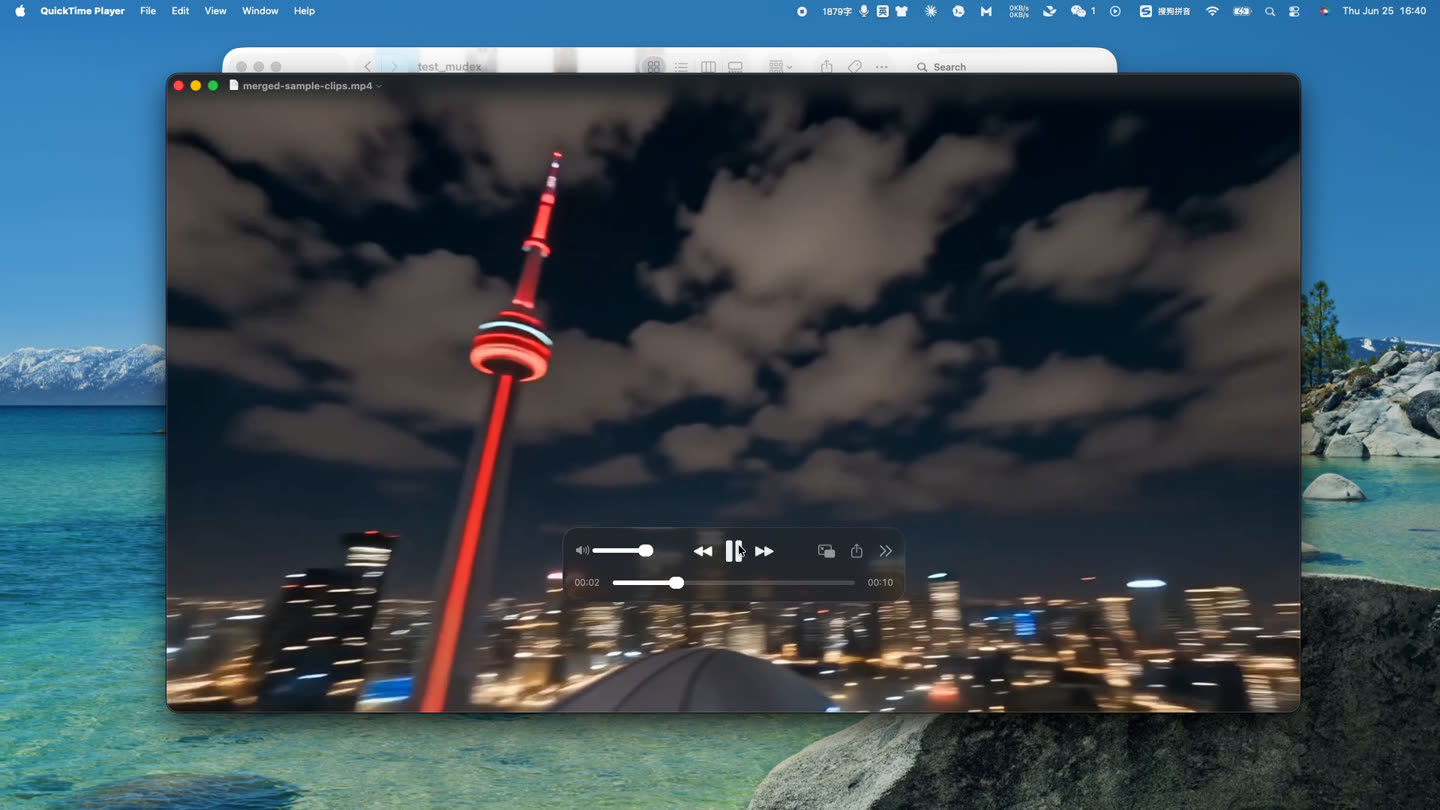Viewport: 1440px width, 810px height.
Task: Enable picture-in-picture mode
Action: point(826,551)
